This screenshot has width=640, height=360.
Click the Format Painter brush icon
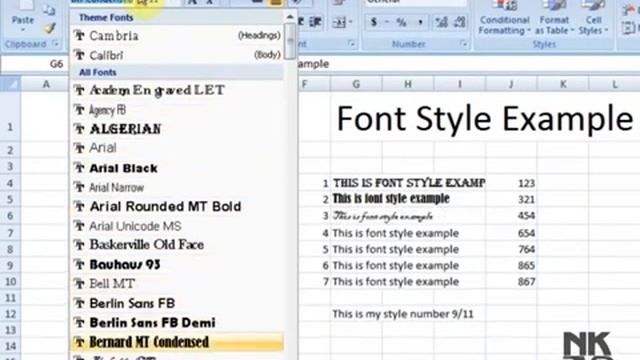[x=49, y=28]
